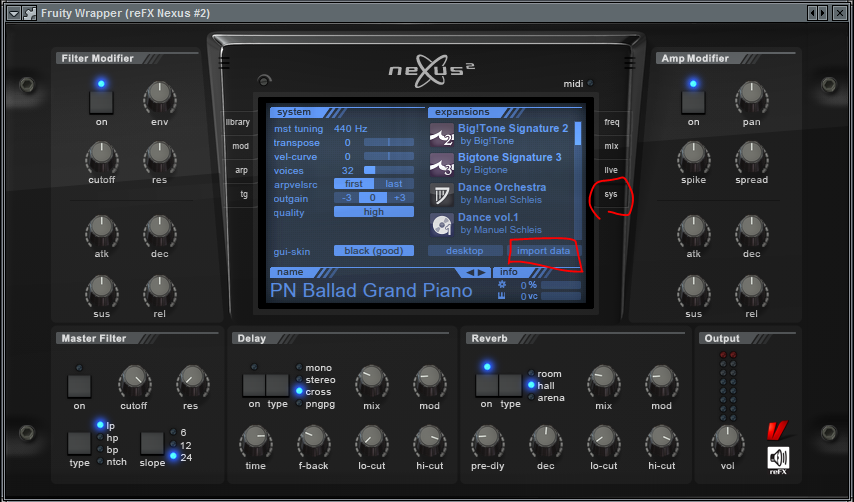Toggle the Filter Modifier on button
This screenshot has width=854, height=502.
[101, 102]
